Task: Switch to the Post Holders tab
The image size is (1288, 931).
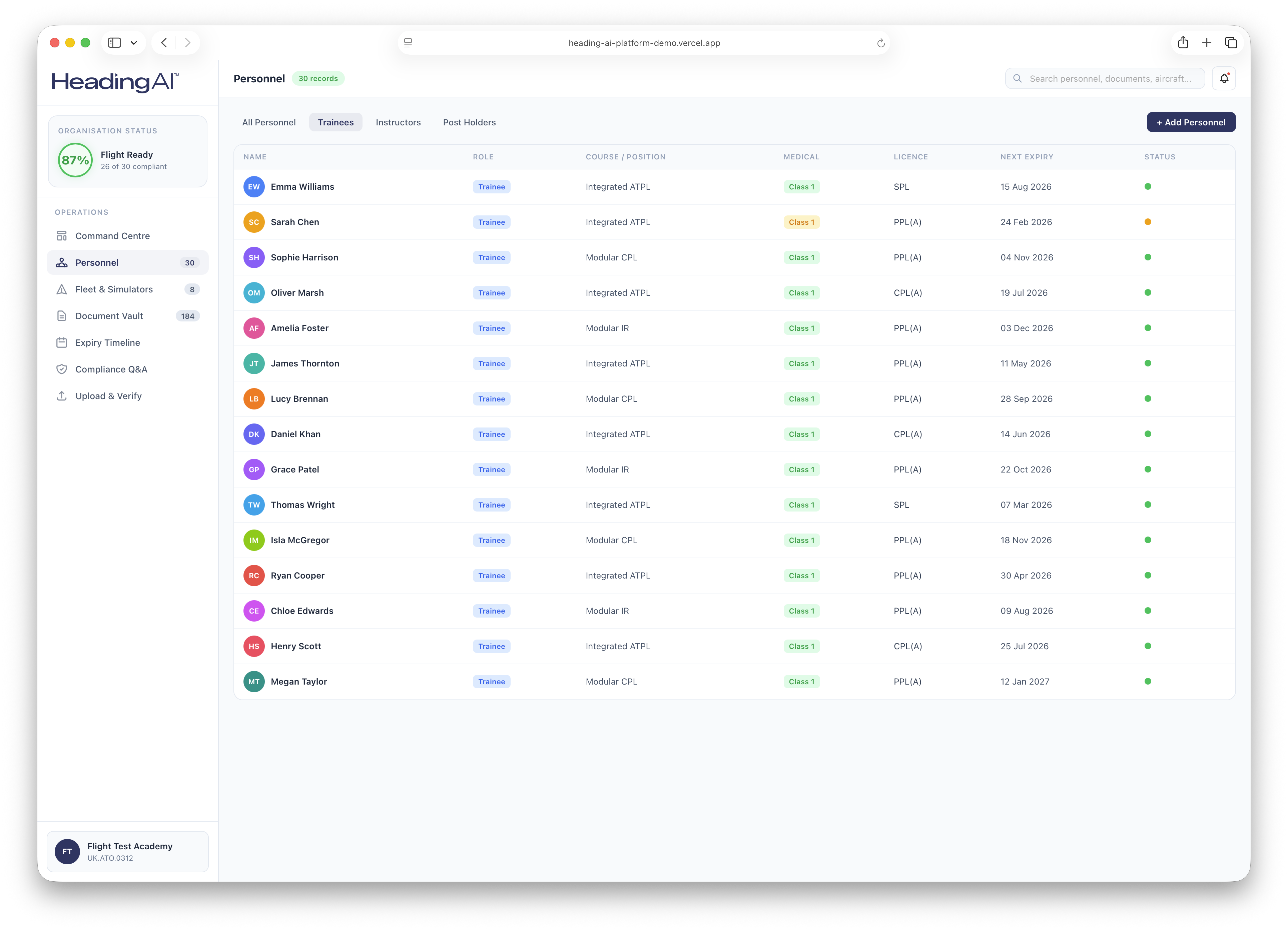Action: point(469,122)
